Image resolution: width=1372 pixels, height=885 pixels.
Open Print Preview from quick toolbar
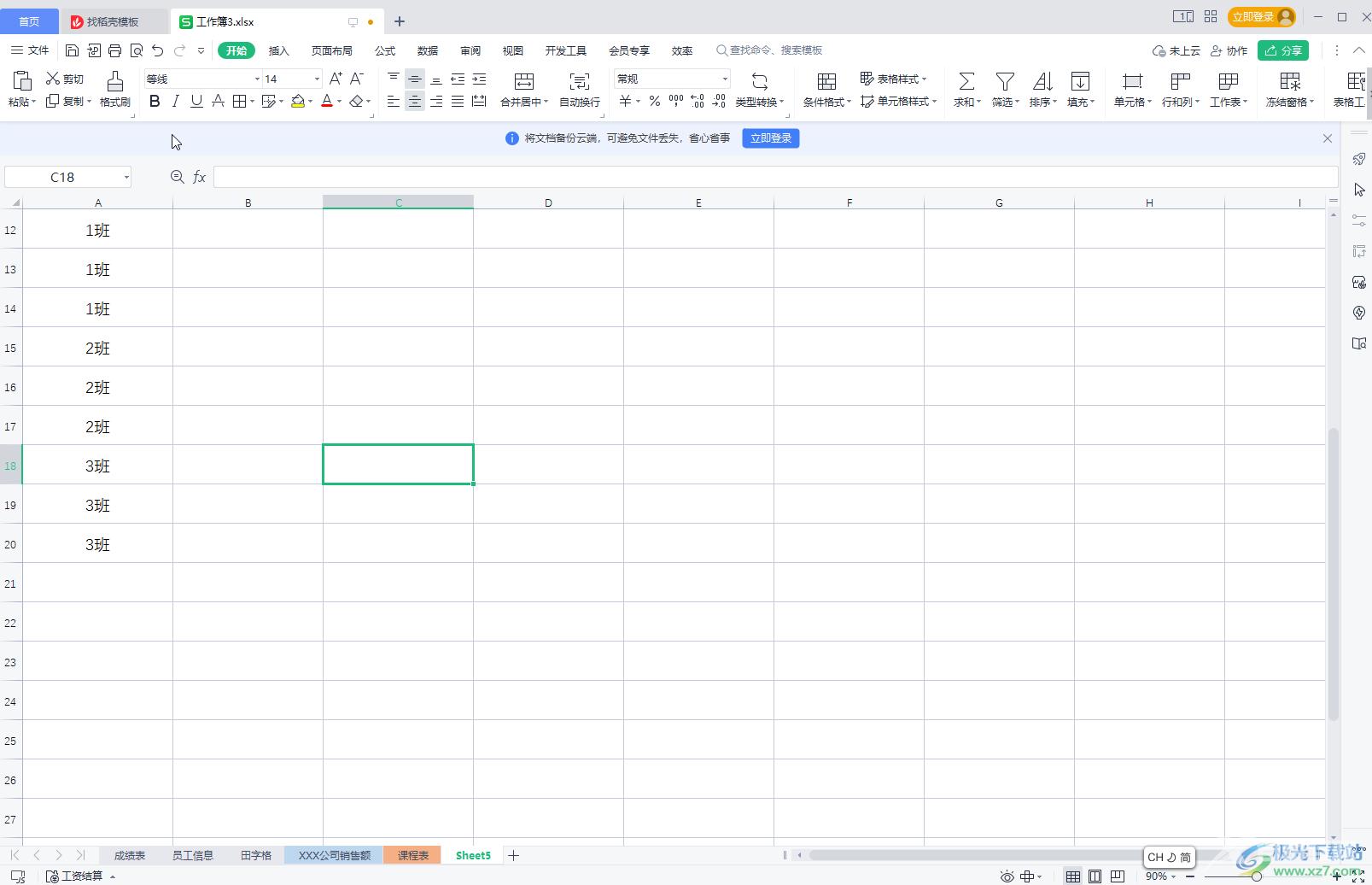point(137,50)
